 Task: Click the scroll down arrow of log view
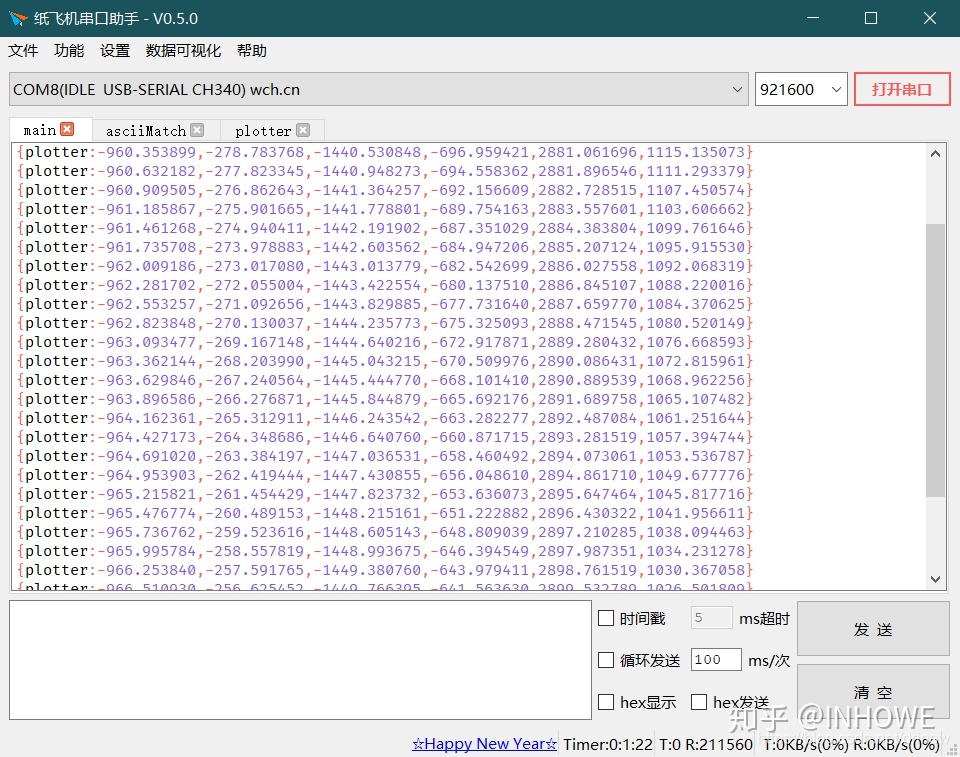coord(935,579)
